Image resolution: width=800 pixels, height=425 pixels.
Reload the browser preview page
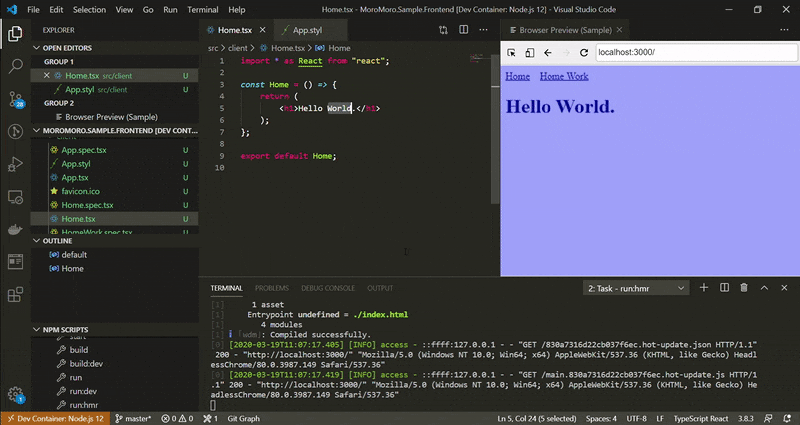585,52
